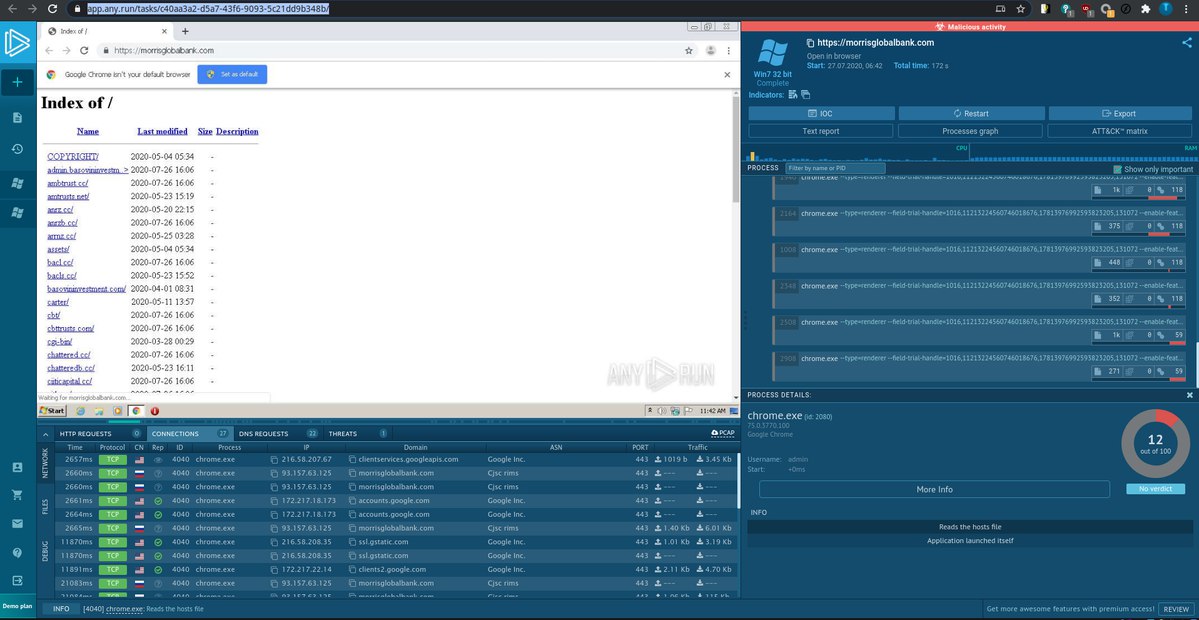Click the RAM usage timeline graph
The height and width of the screenshot is (620, 1199).
point(1084,152)
